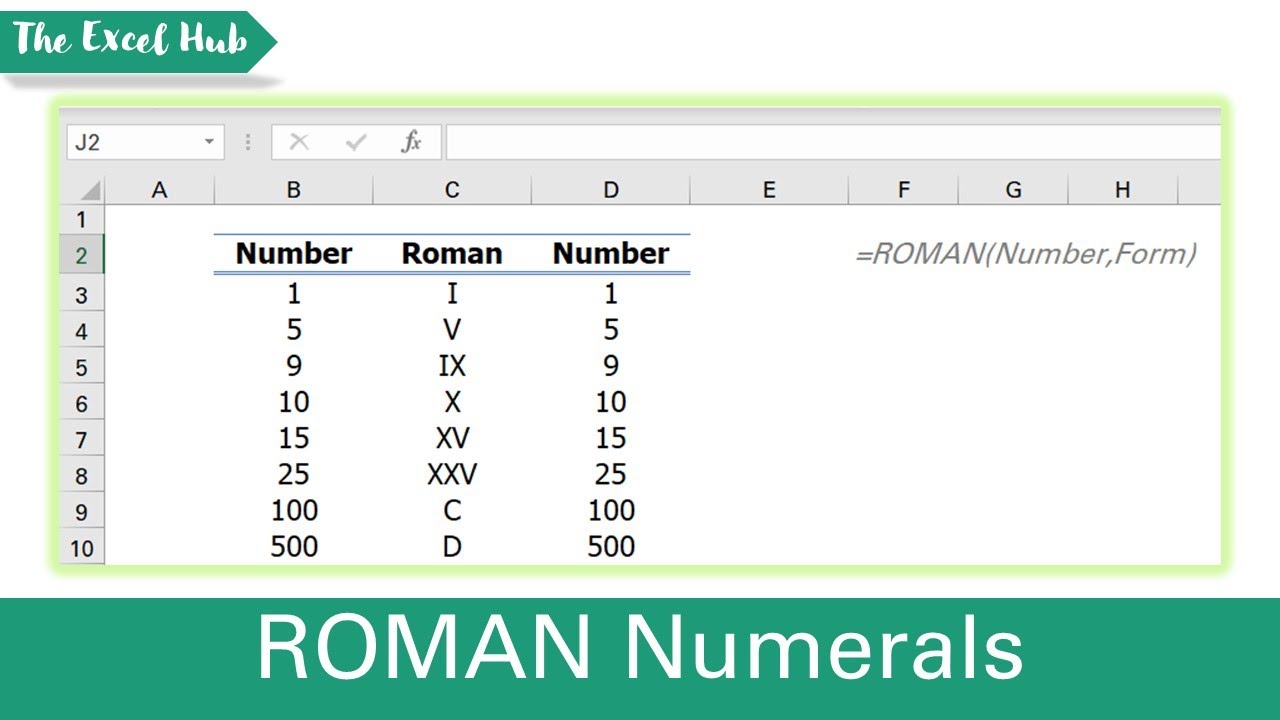Viewport: 1280px width, 720px height.
Task: Click the 'Number' header in column D
Action: click(611, 254)
